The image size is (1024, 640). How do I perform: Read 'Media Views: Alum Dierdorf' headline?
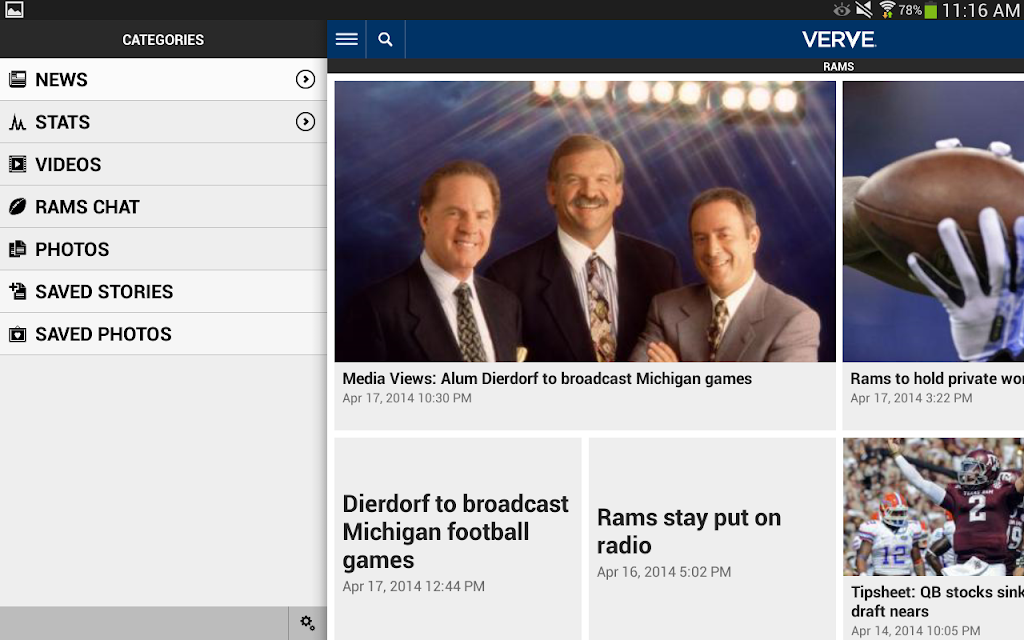pos(547,379)
